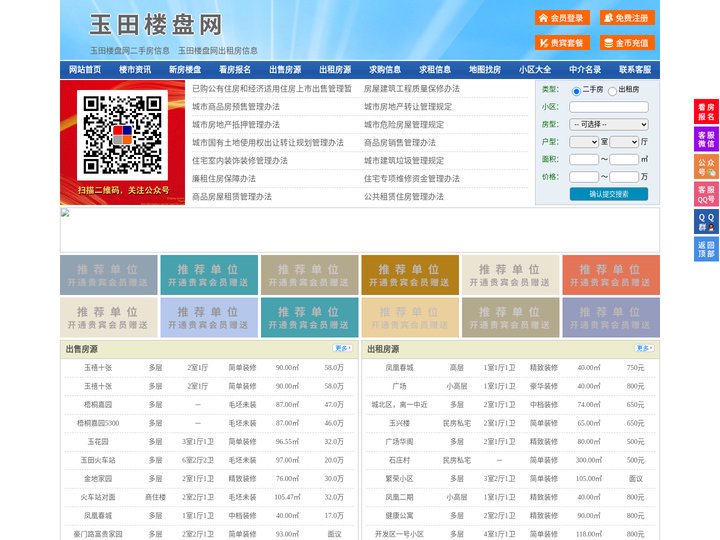
Task: Open the 求购信息 navigation item
Action: pyautogui.click(x=385, y=70)
